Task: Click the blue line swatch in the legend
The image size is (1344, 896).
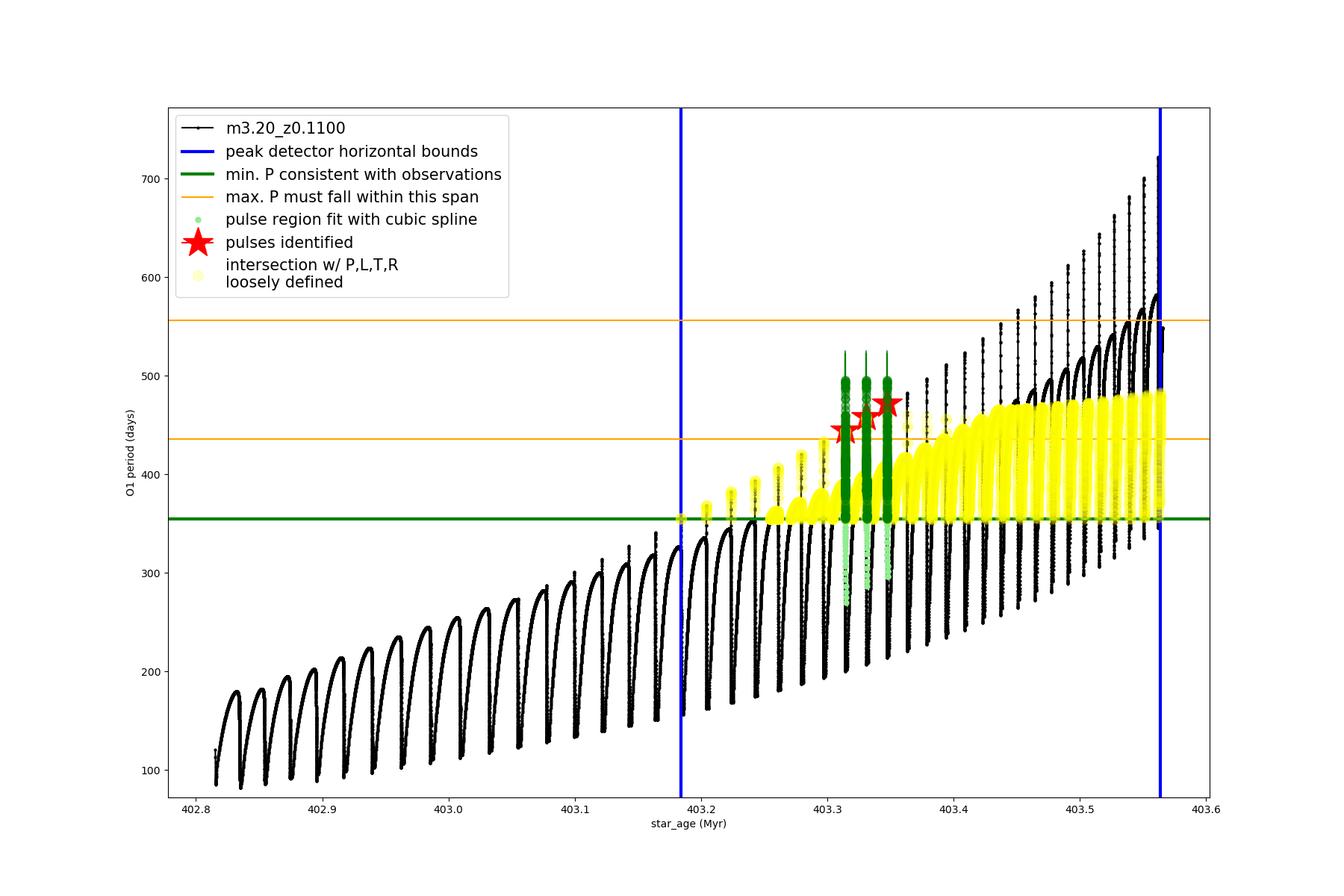Action: coord(198,152)
